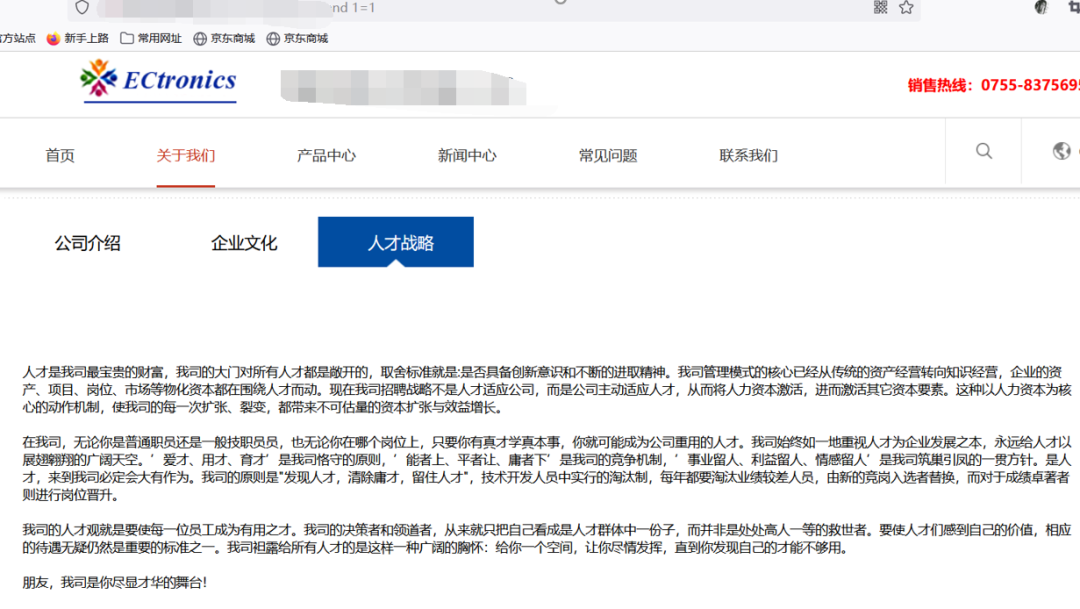
Task: Switch to the 公司介绍 tab
Action: tap(87, 243)
